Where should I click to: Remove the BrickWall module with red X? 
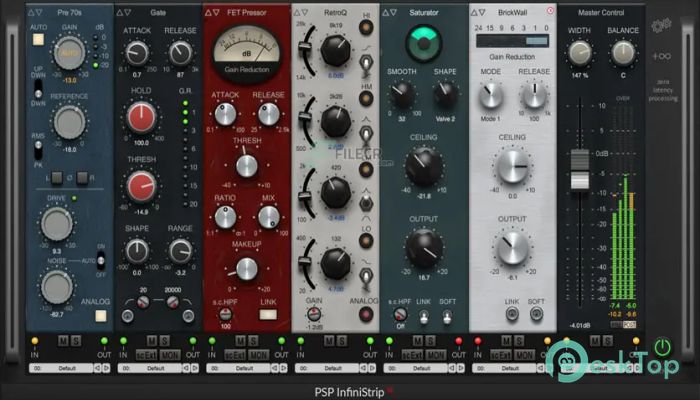(x=550, y=10)
